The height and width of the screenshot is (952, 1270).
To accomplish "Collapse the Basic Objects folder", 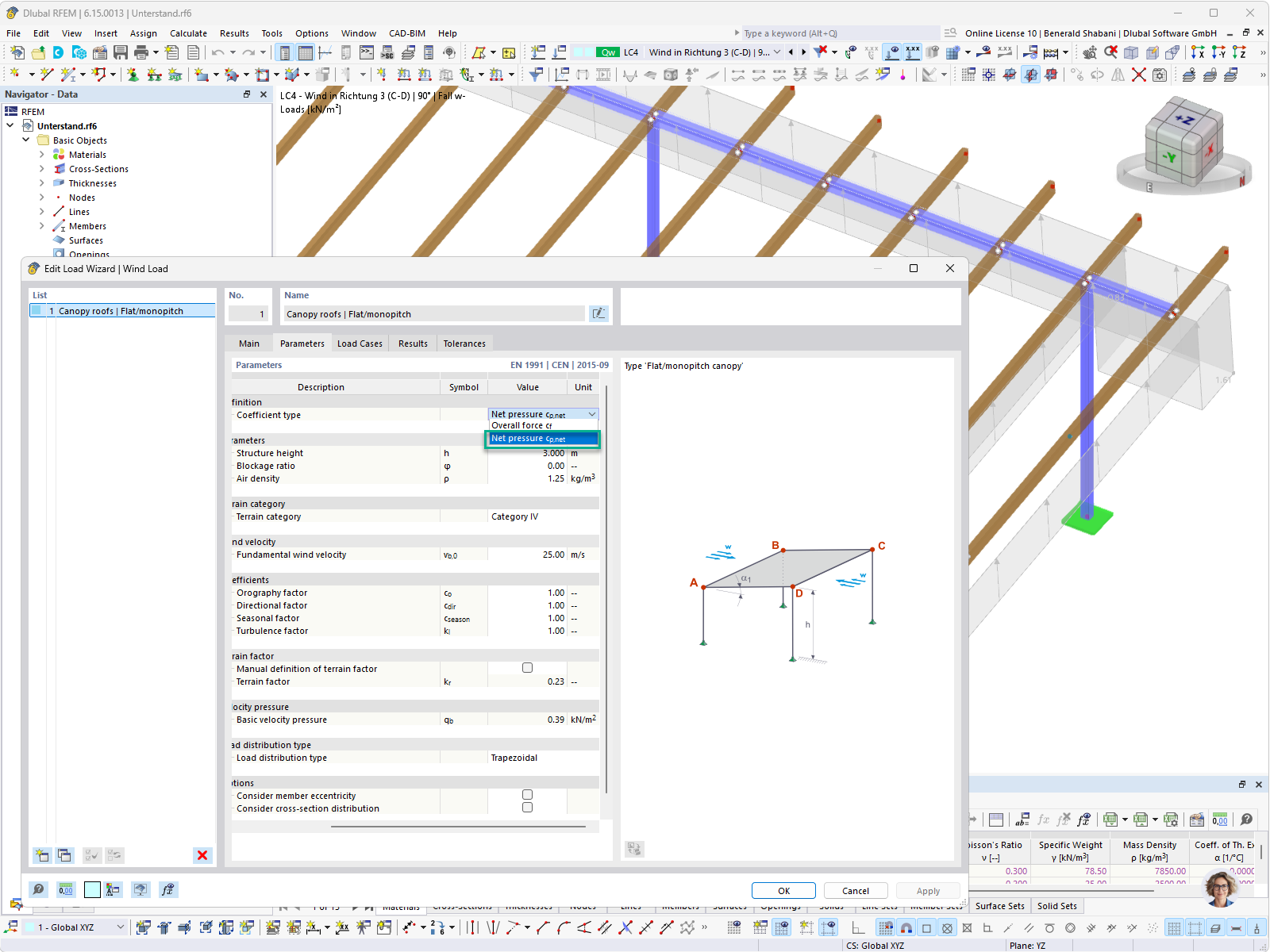I will tap(26, 140).
